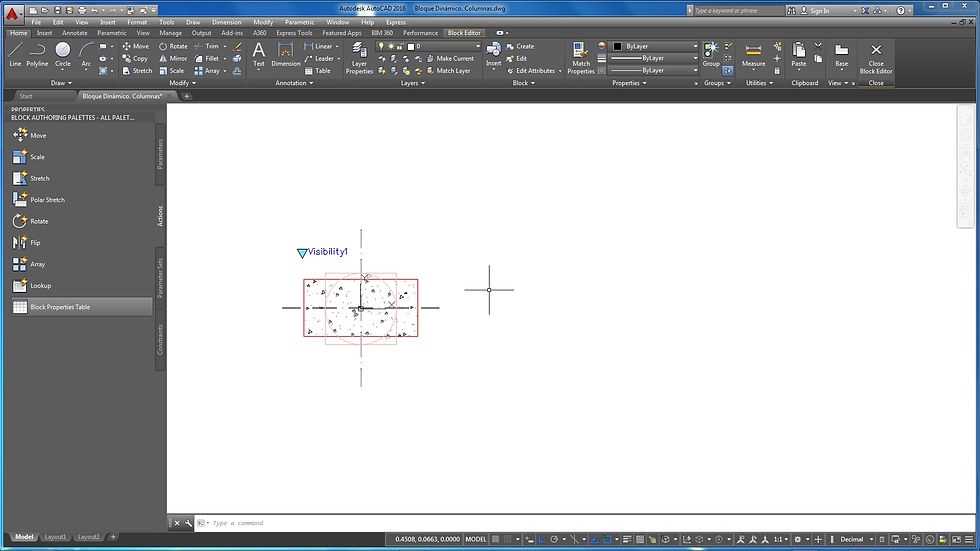Viewport: 980px width, 551px height.
Task: Select the ribbon Stretch tool
Action: pyautogui.click(x=137, y=71)
